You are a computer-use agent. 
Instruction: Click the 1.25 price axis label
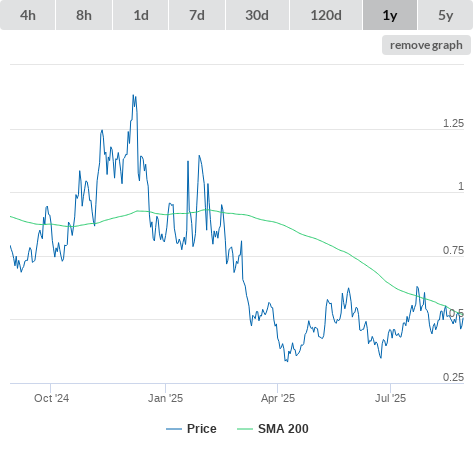[453, 123]
